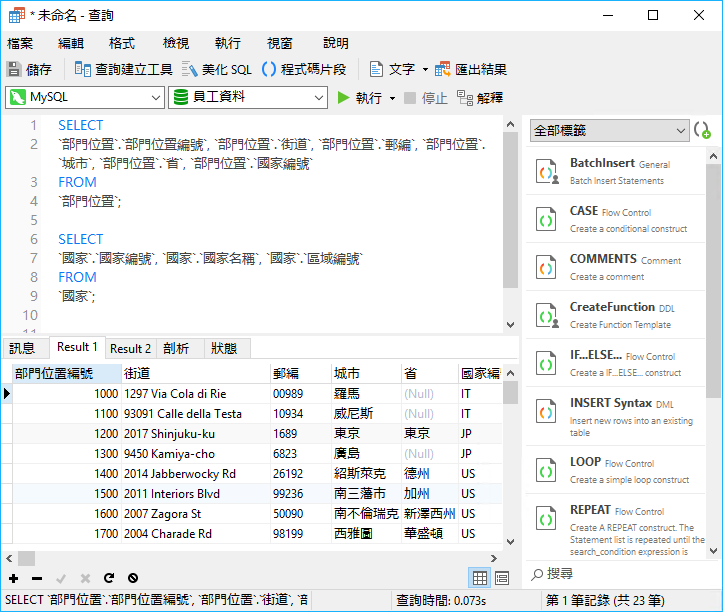
Task: Click the Save (儲存) toolbar icon
Action: point(14,70)
